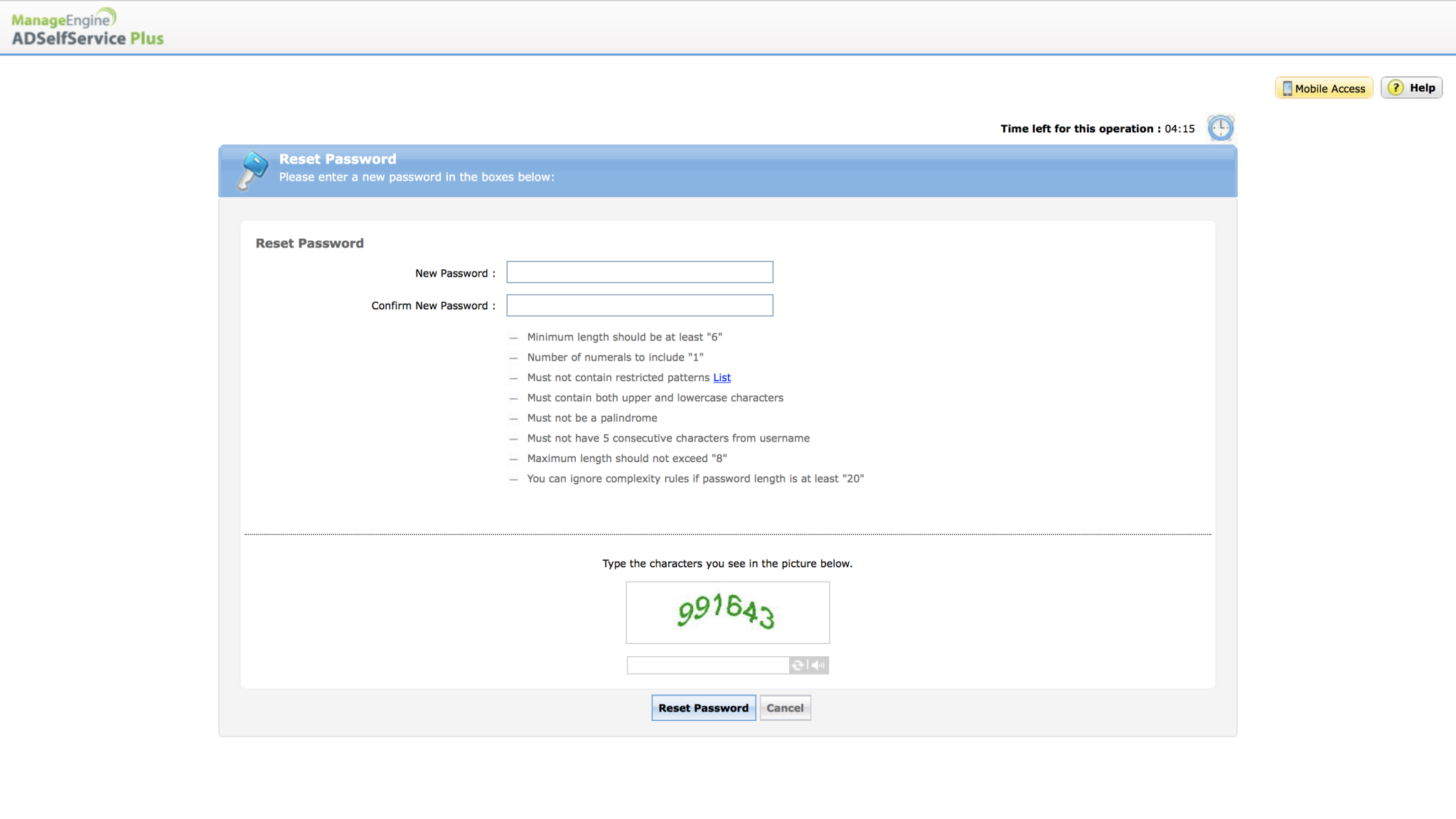The height and width of the screenshot is (819, 1456).
Task: Click the palindrome rule text
Action: coord(591,418)
